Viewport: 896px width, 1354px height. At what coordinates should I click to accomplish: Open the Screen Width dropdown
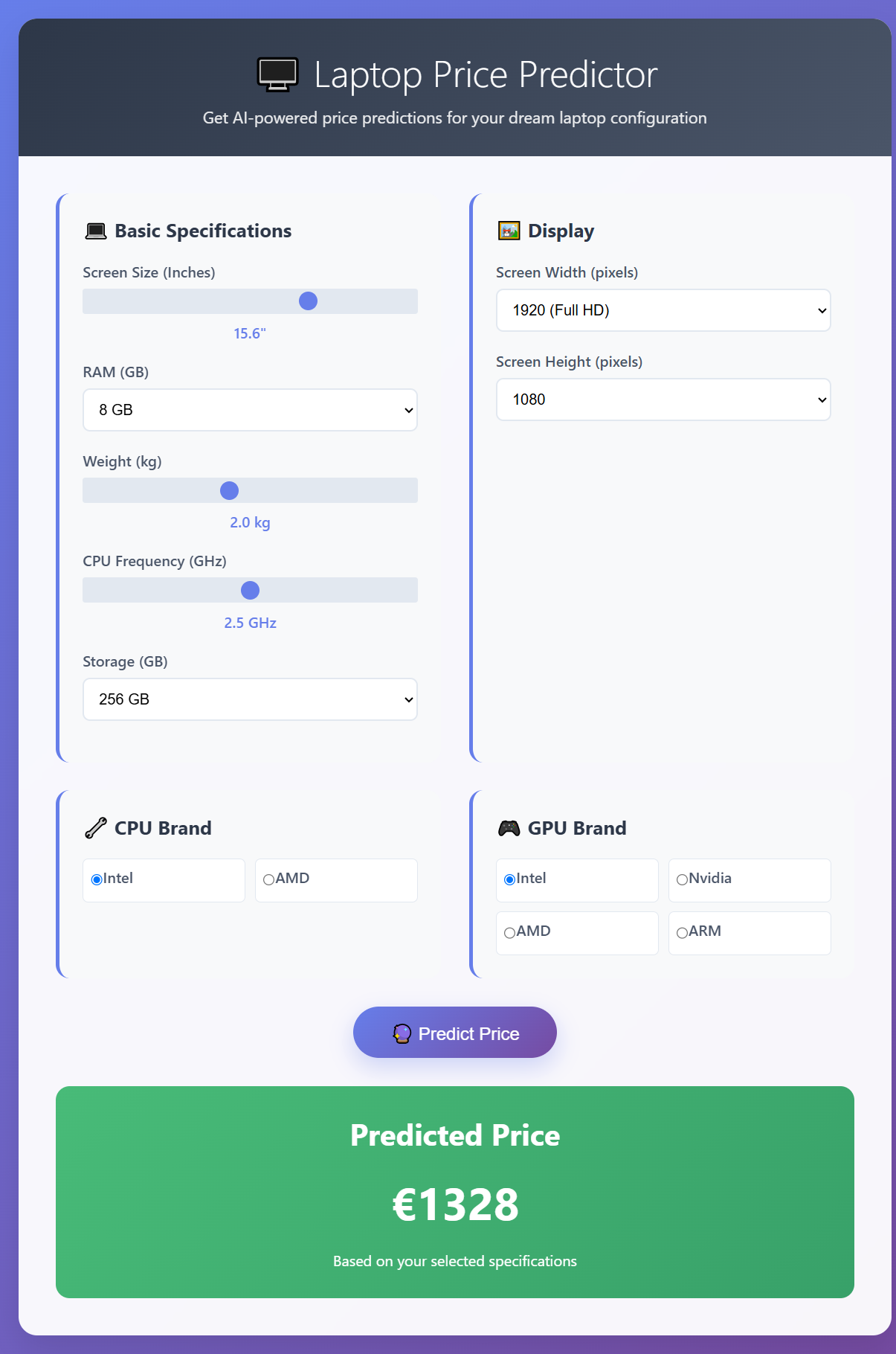coord(663,310)
